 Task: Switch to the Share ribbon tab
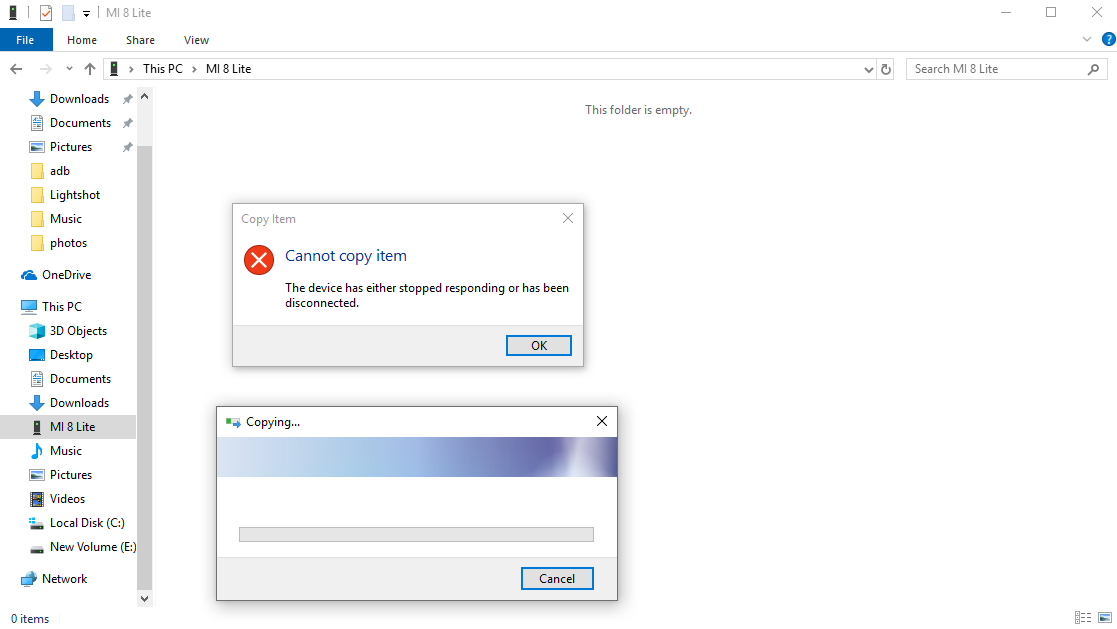tap(140, 40)
